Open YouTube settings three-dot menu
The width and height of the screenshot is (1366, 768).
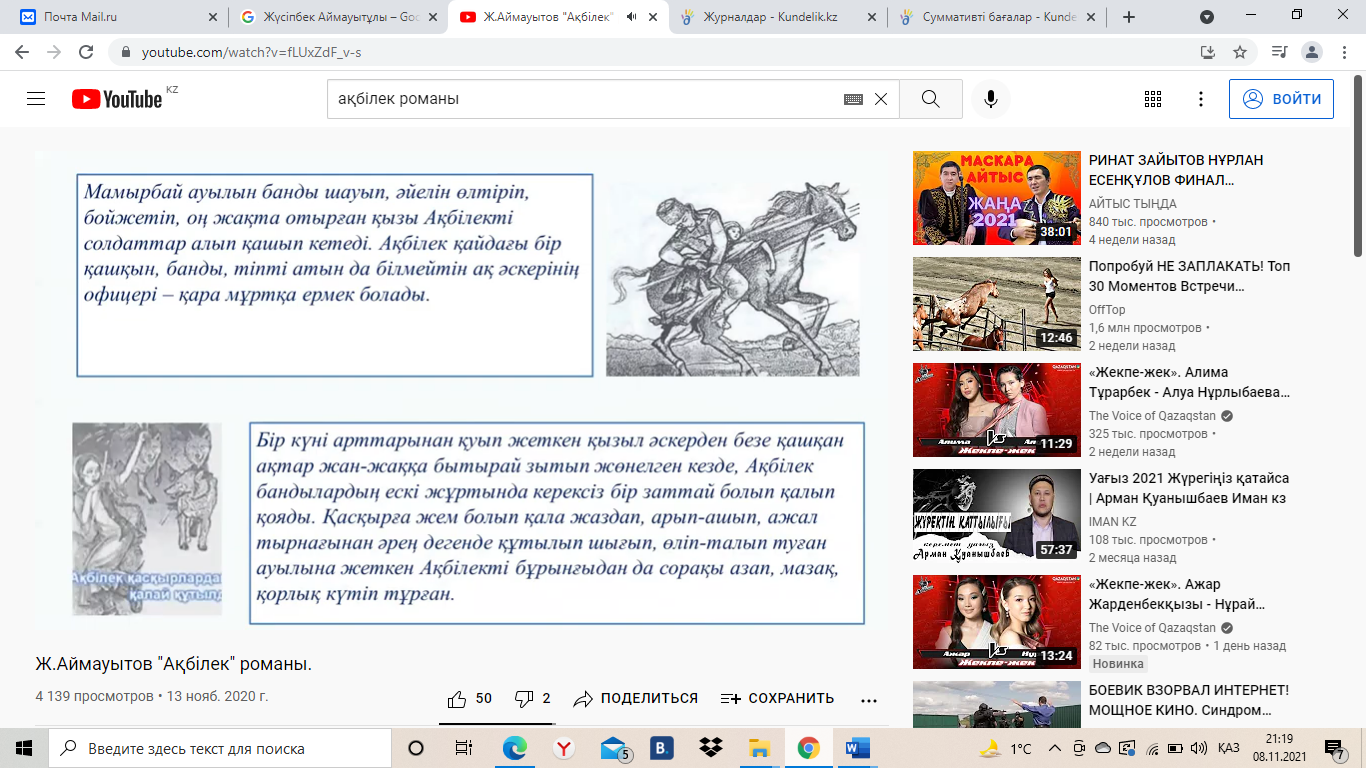(x=1202, y=99)
